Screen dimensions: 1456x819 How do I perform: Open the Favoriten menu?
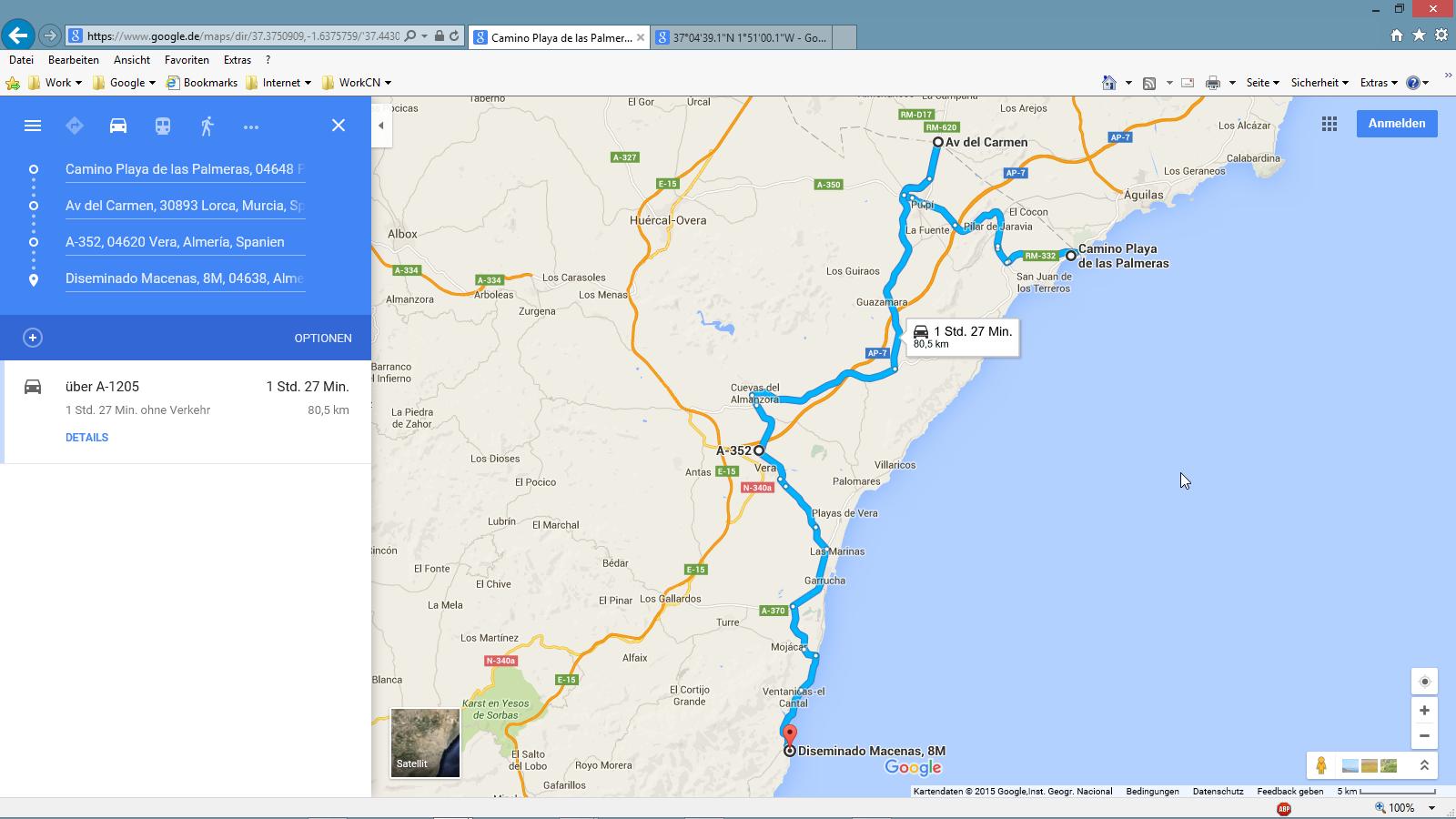187,60
